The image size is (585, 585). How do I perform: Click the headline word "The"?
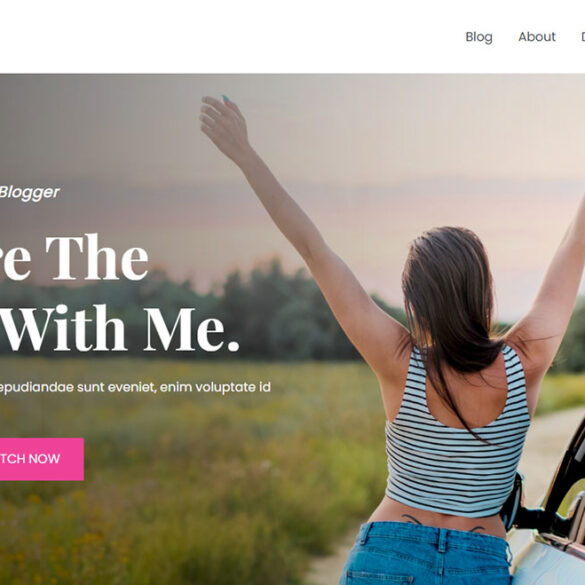click(97, 258)
